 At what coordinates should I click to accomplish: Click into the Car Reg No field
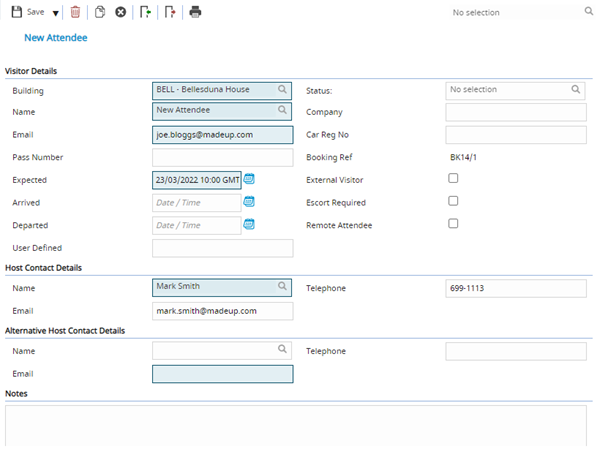point(515,135)
